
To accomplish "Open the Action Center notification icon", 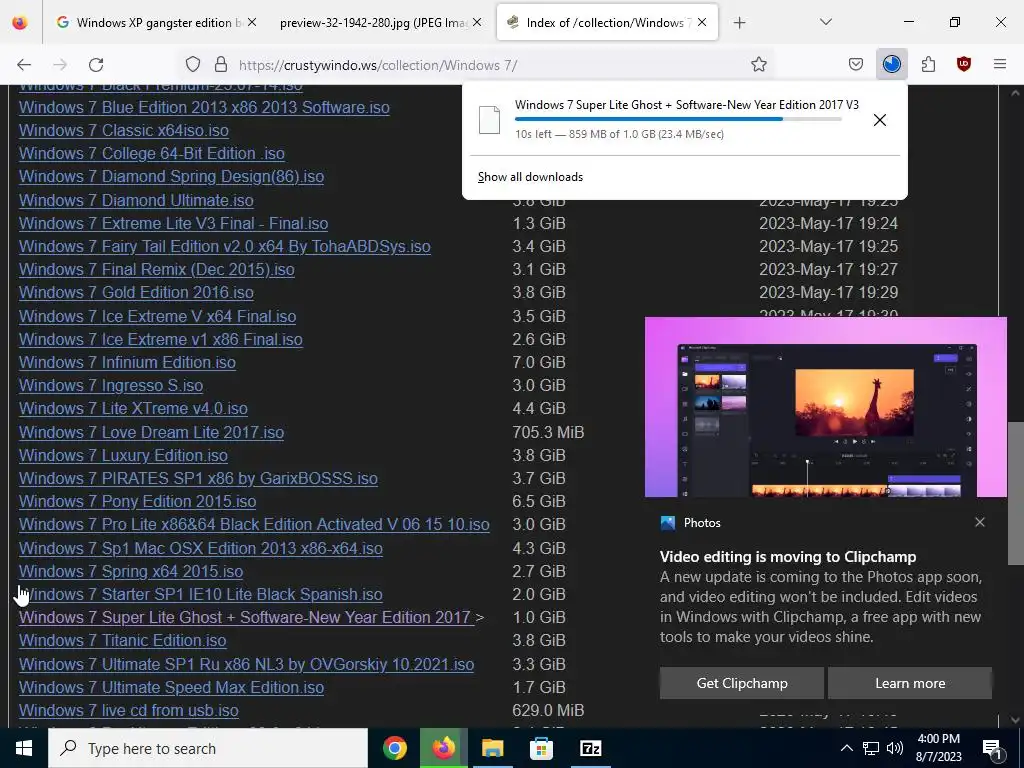I will pyautogui.click(x=993, y=749).
